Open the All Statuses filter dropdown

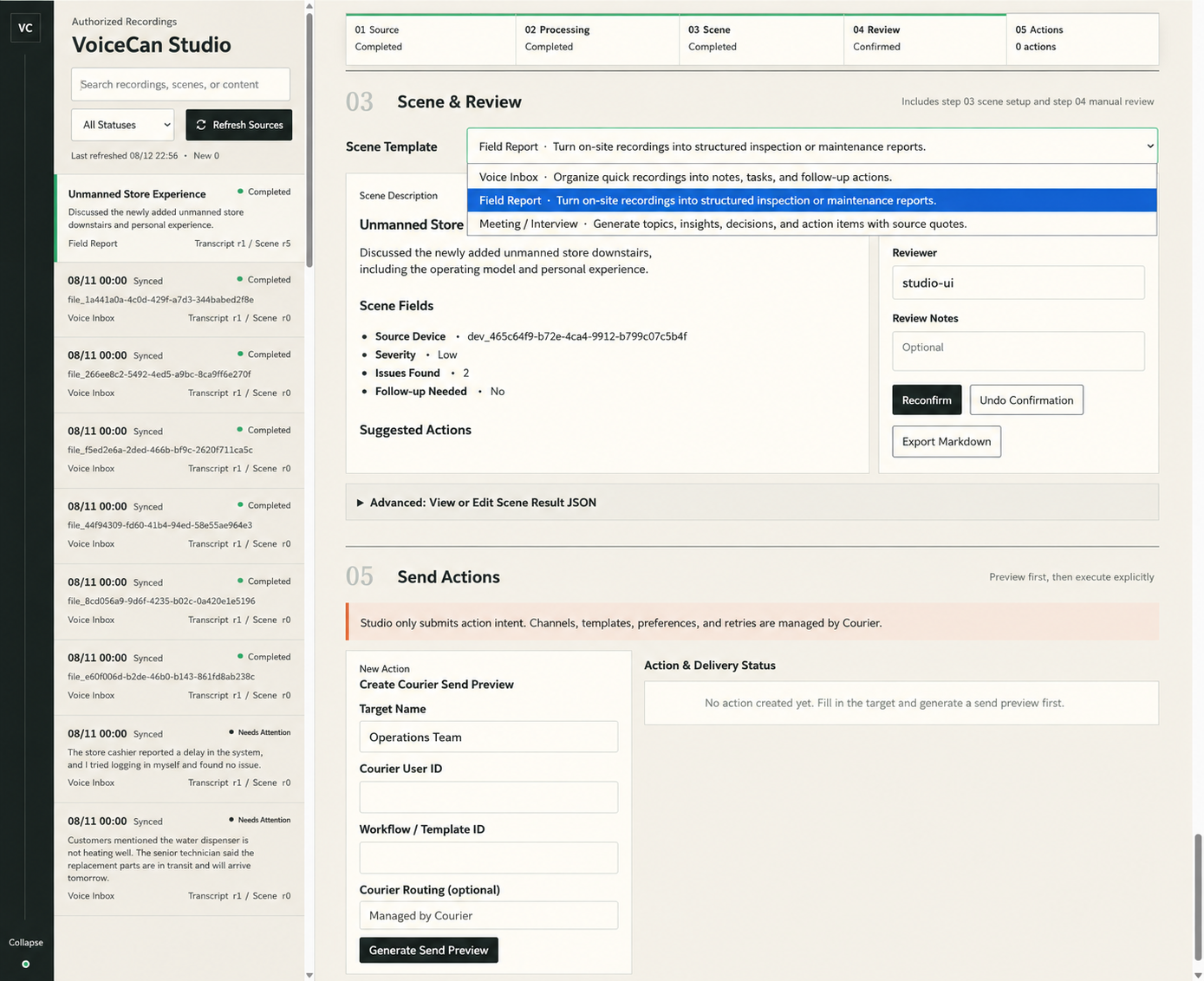[122, 125]
